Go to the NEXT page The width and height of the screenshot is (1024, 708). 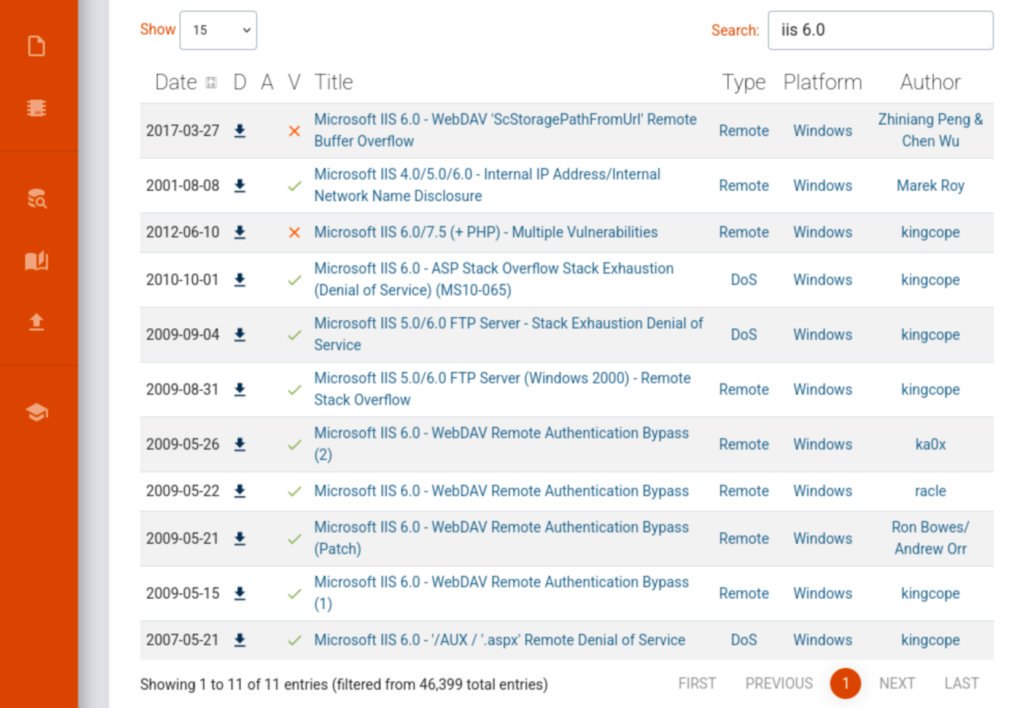point(897,683)
